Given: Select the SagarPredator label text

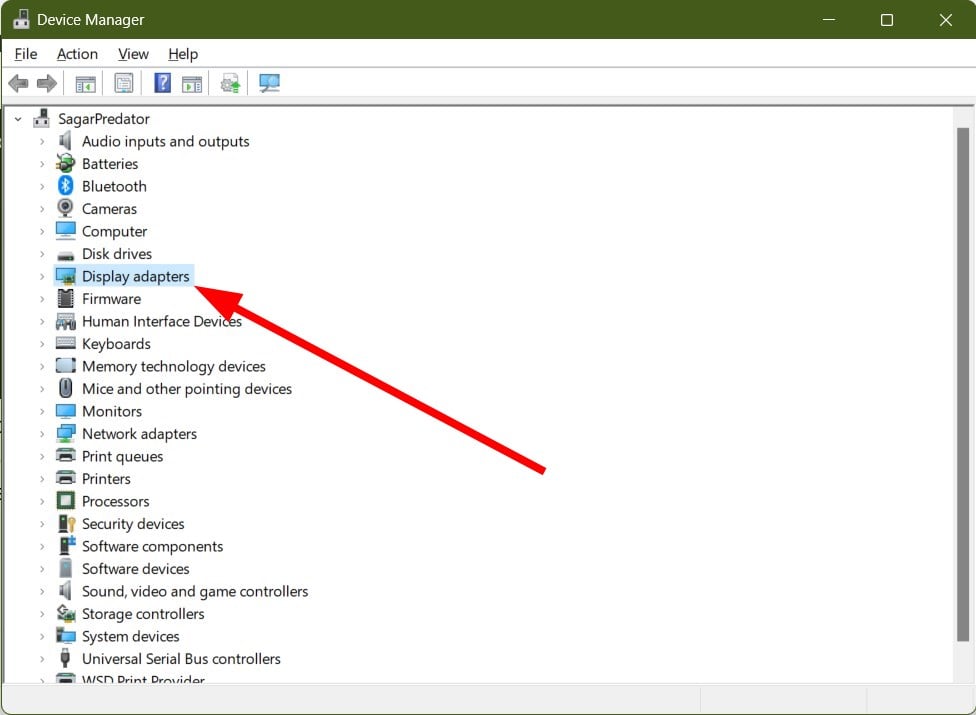Looking at the screenshot, I should pyautogui.click(x=104, y=119).
